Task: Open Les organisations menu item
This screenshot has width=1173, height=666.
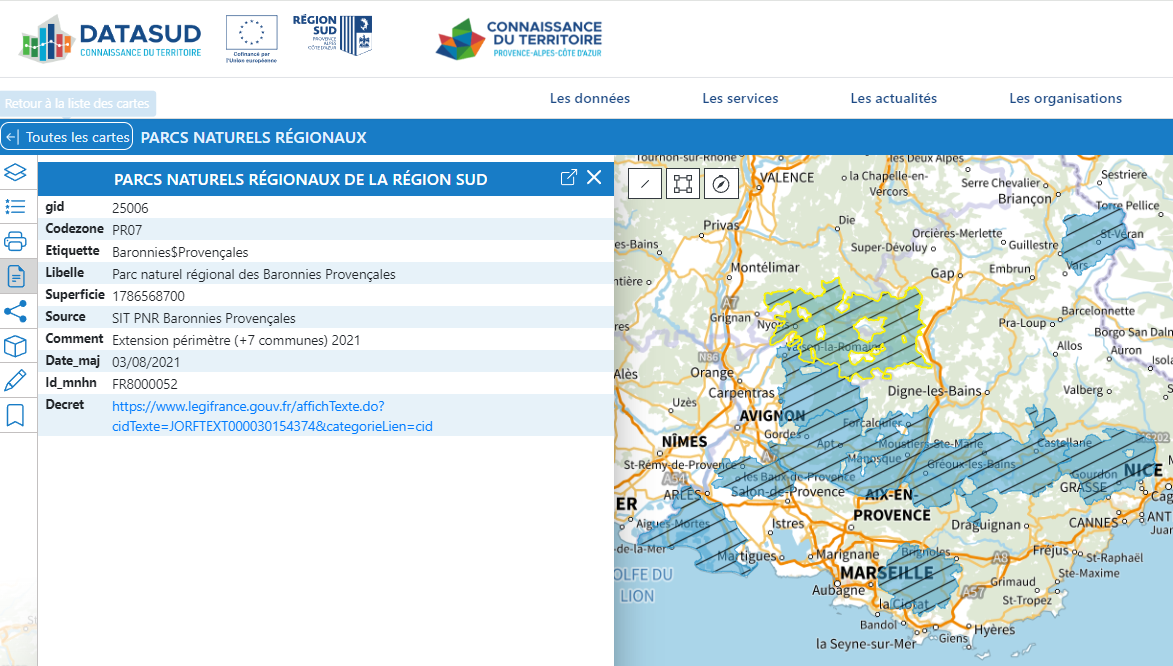Action: 1065,98
